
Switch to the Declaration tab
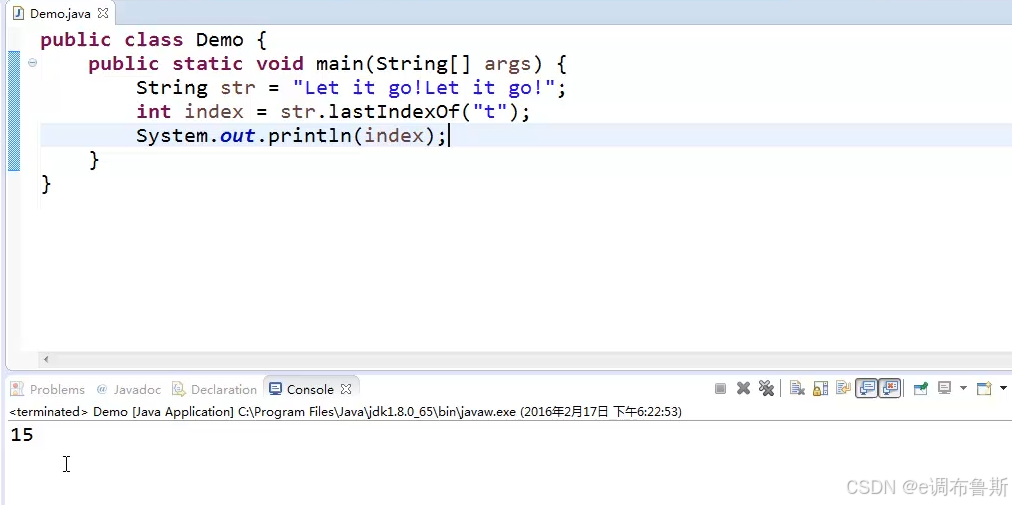pos(214,389)
